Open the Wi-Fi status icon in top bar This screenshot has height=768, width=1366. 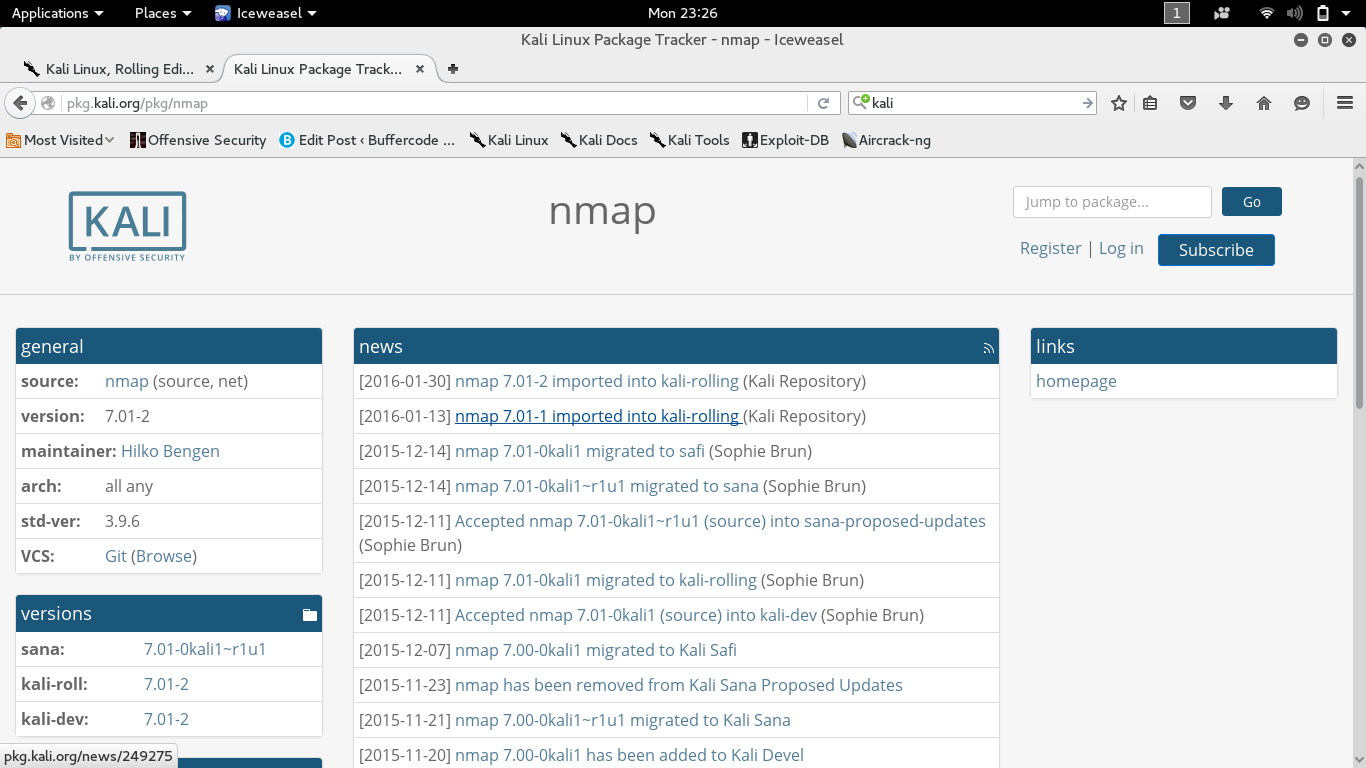[x=1267, y=13]
